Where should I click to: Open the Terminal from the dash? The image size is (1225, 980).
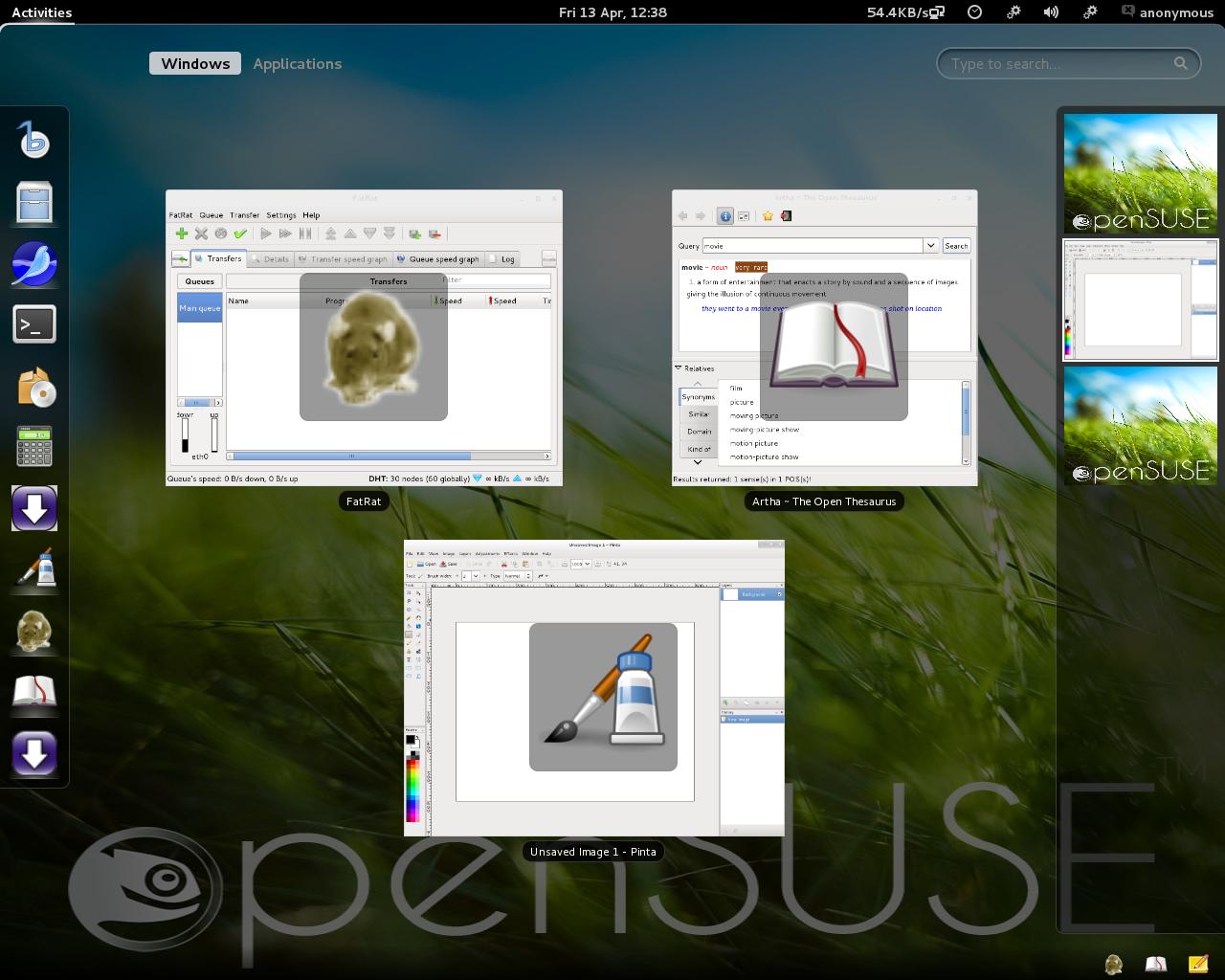pos(34,324)
